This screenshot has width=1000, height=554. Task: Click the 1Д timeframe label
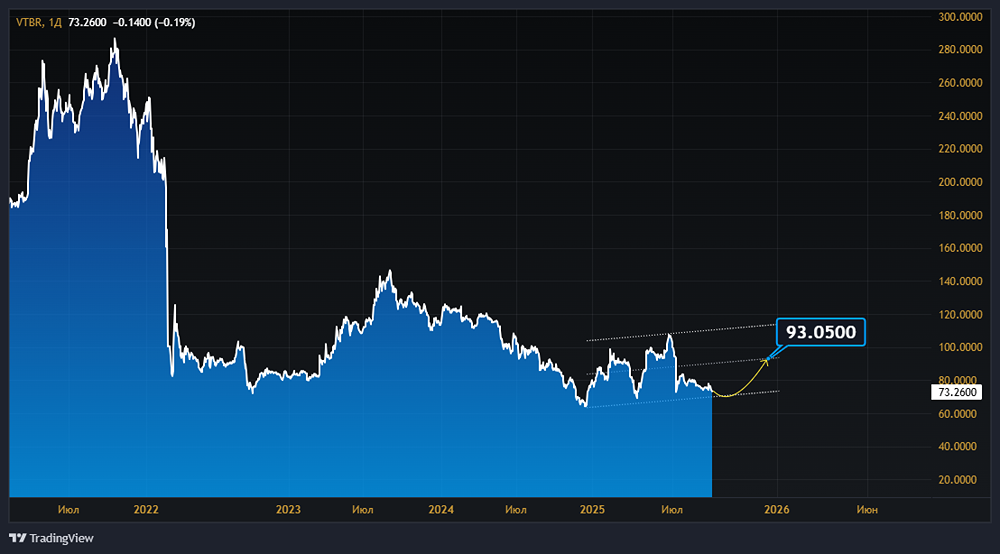(x=55, y=22)
